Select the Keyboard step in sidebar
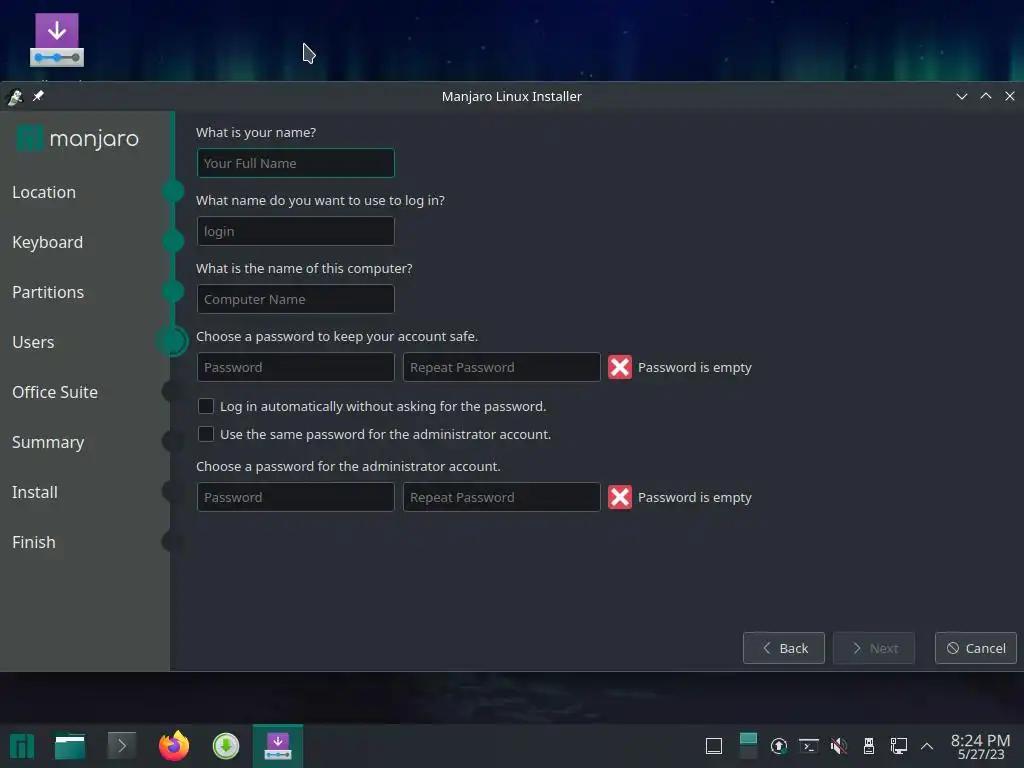 (48, 242)
